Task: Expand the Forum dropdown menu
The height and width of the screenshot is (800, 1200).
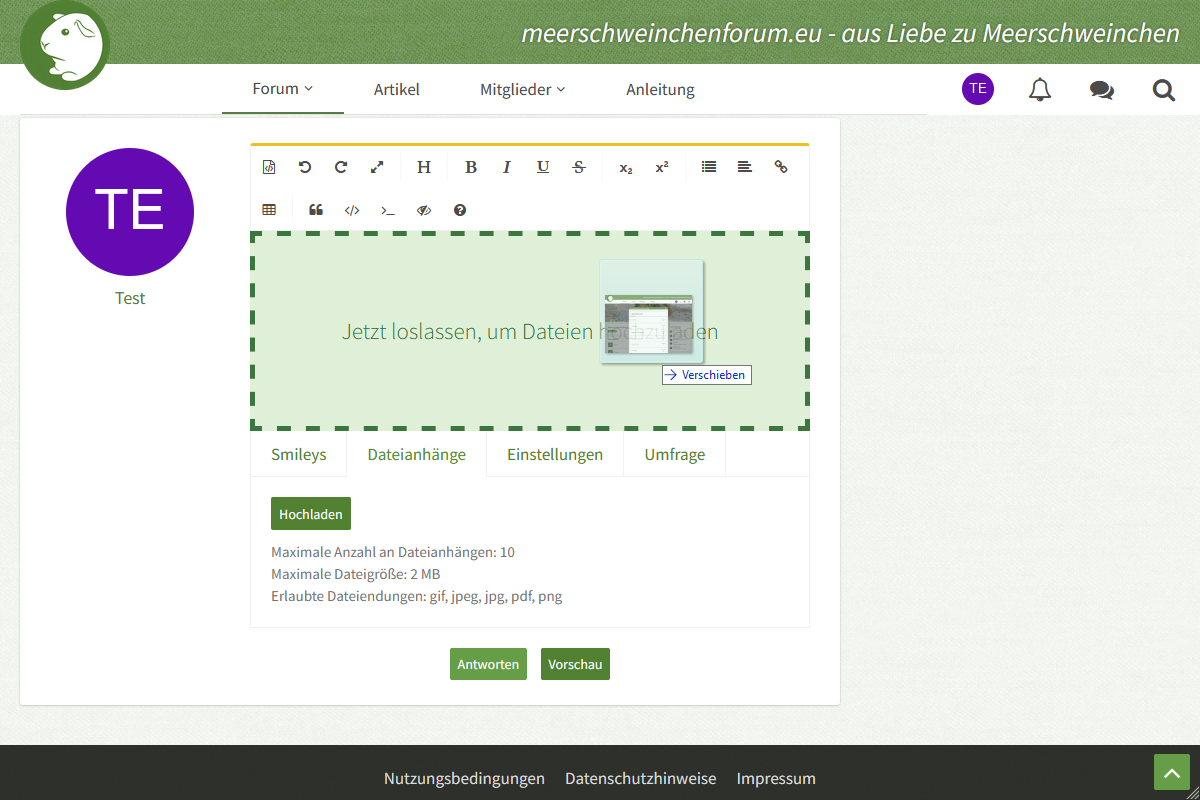Action: 282,89
